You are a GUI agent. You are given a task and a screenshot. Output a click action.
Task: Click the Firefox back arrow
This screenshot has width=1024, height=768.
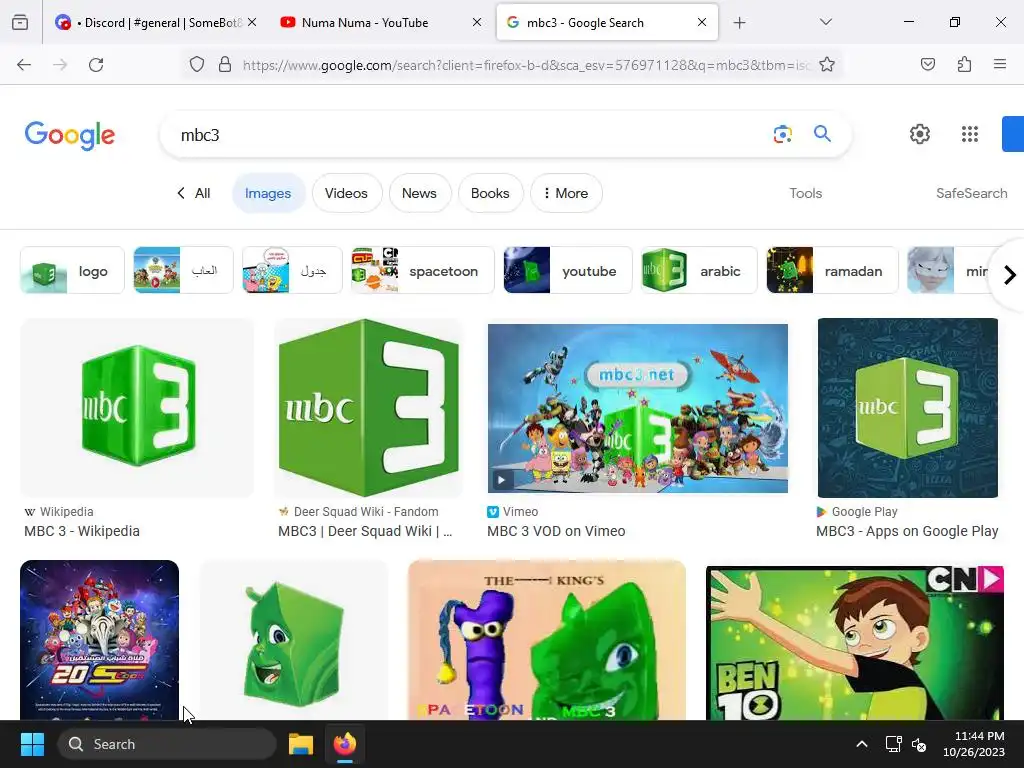pos(24,65)
